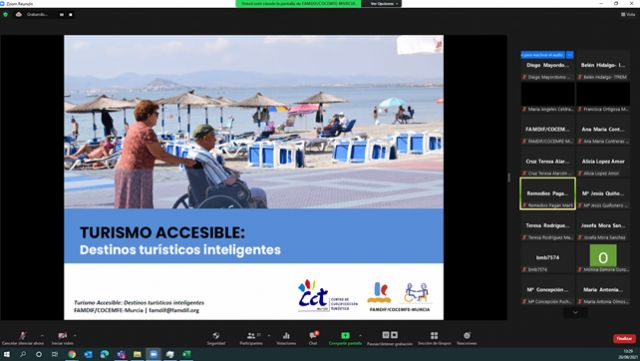Unmute microphone in Zoom toolbar
This screenshot has height=361, width=640.
pos(23,338)
